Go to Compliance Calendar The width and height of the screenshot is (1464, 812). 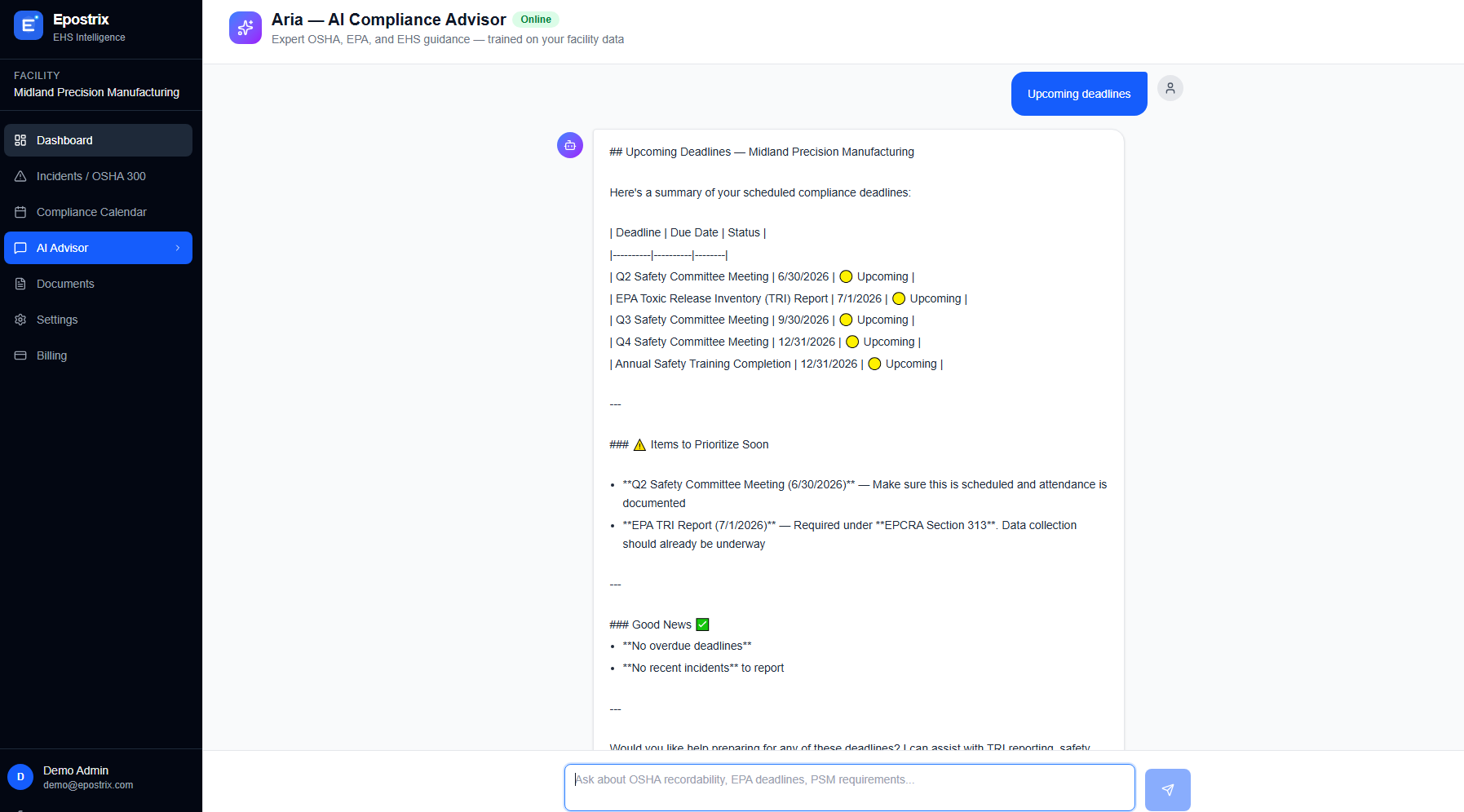[x=98, y=212]
